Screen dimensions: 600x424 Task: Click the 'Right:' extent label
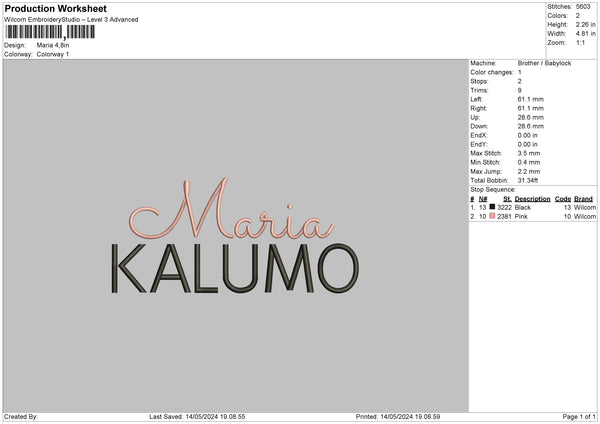coord(478,108)
